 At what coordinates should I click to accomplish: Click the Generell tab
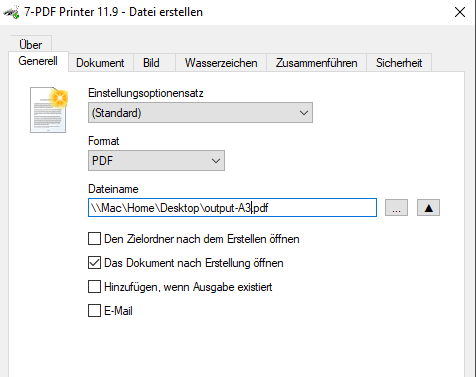coord(38,61)
